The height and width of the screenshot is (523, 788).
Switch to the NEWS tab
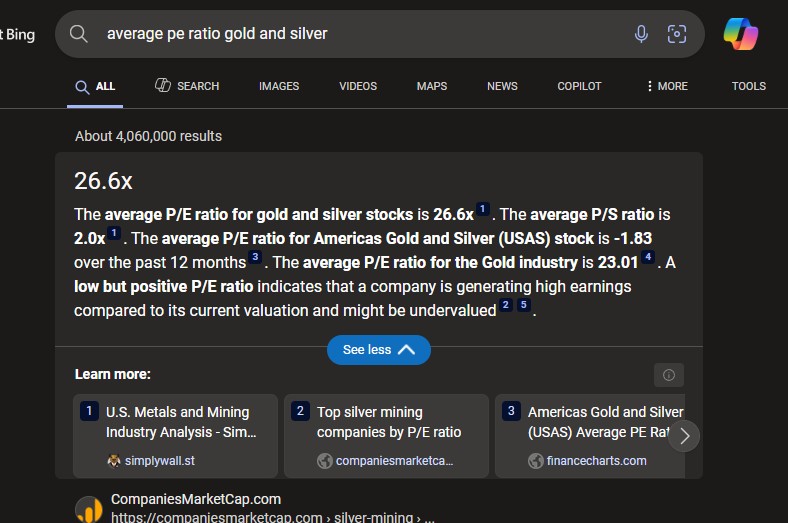[502, 86]
